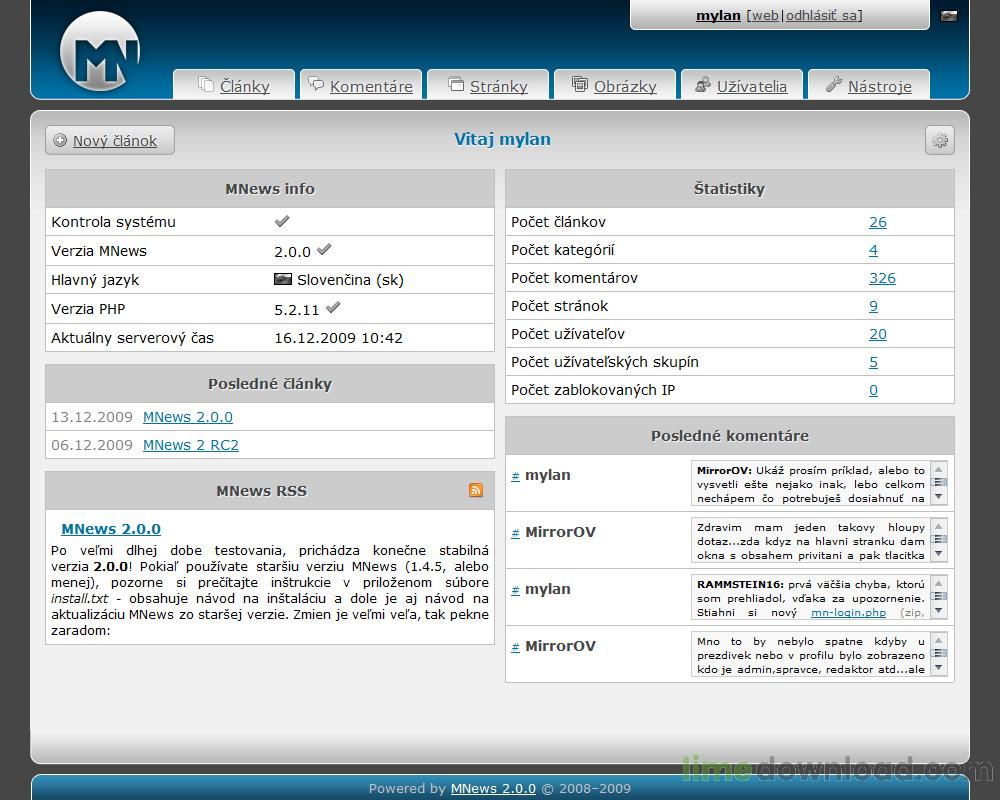Open the MNews 2.0.0 RSS headline
The image size is (1000, 800).
point(111,529)
